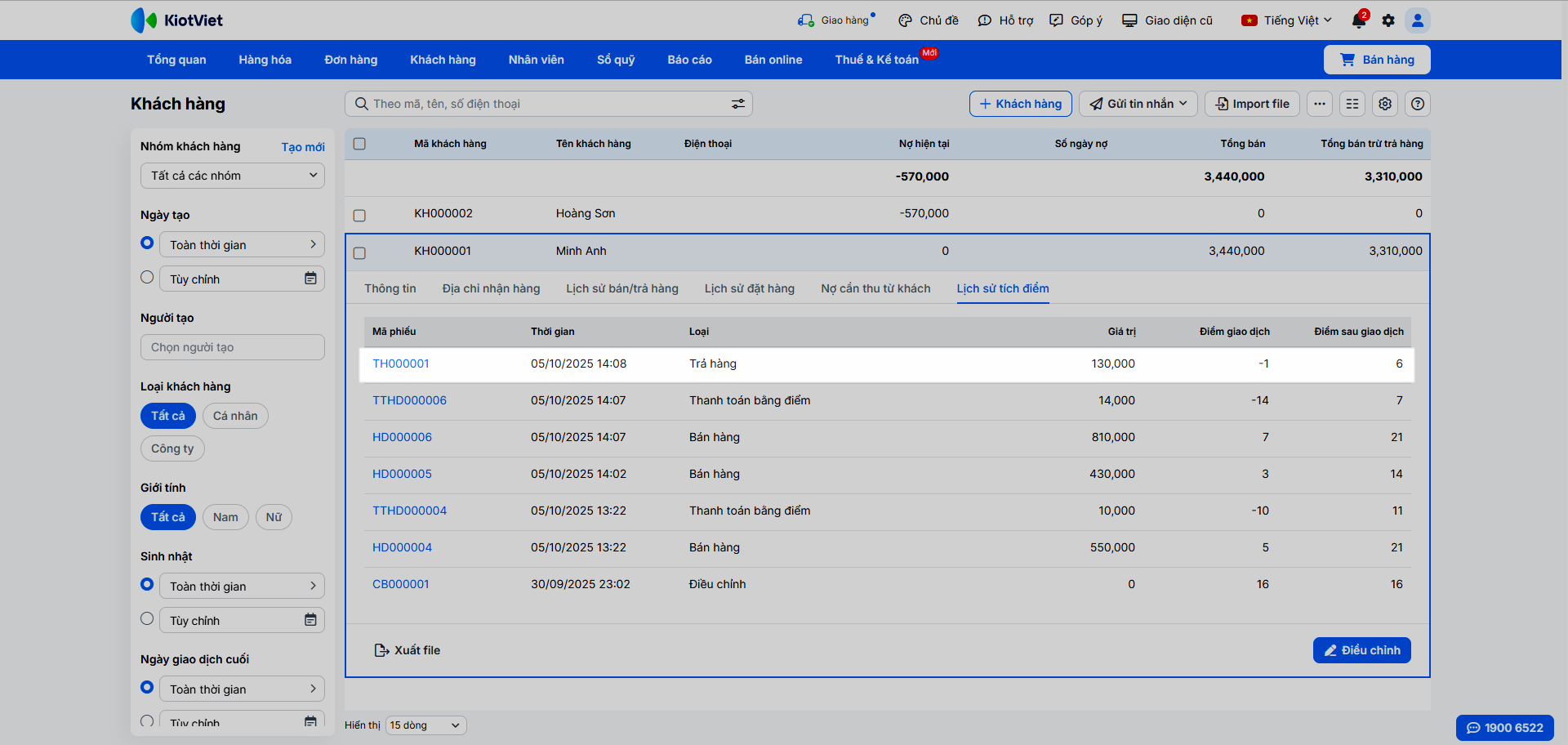
Task: Open the user account avatar icon
Action: (1418, 20)
